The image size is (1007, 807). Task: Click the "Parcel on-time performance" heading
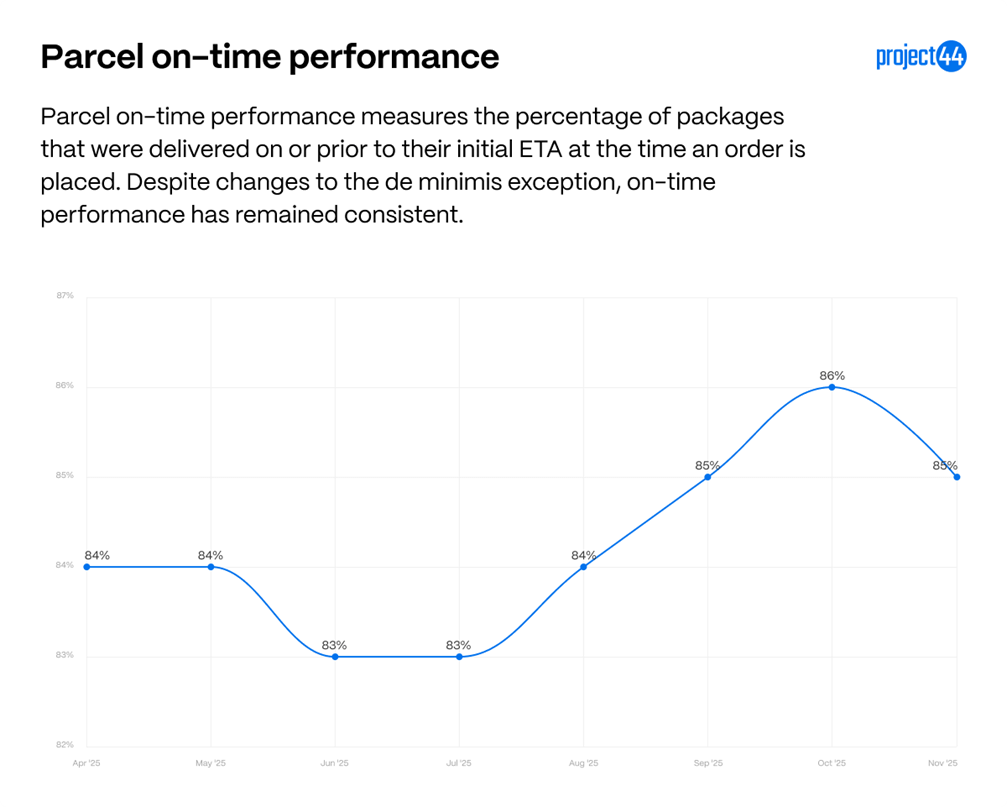point(270,57)
